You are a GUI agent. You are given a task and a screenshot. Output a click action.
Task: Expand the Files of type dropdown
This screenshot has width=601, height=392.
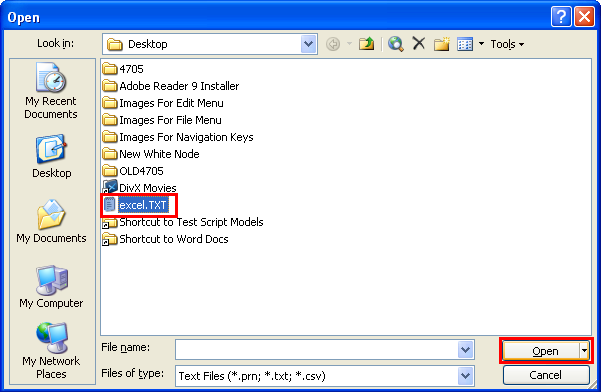pos(465,376)
